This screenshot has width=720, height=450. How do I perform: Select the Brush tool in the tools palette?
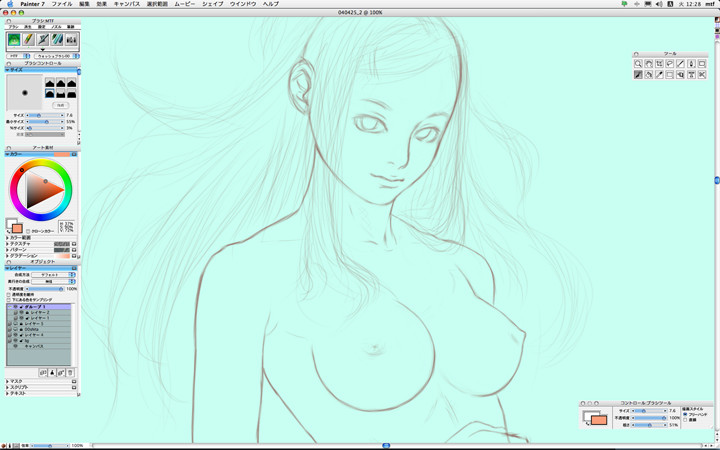point(638,75)
